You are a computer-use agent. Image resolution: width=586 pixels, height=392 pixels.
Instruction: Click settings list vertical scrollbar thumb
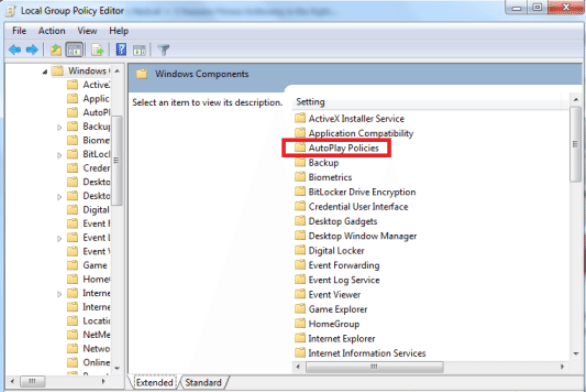(x=576, y=144)
